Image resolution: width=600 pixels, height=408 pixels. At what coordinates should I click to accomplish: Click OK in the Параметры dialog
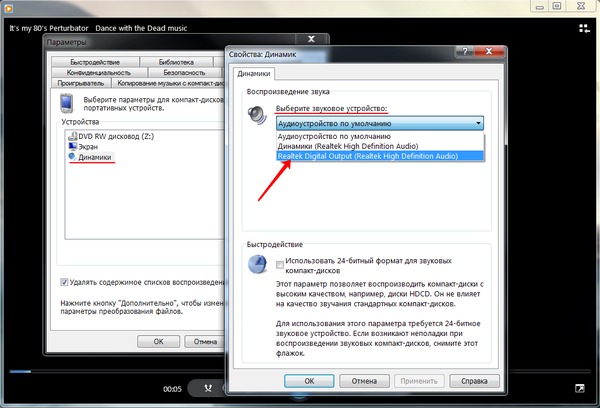[x=158, y=341]
